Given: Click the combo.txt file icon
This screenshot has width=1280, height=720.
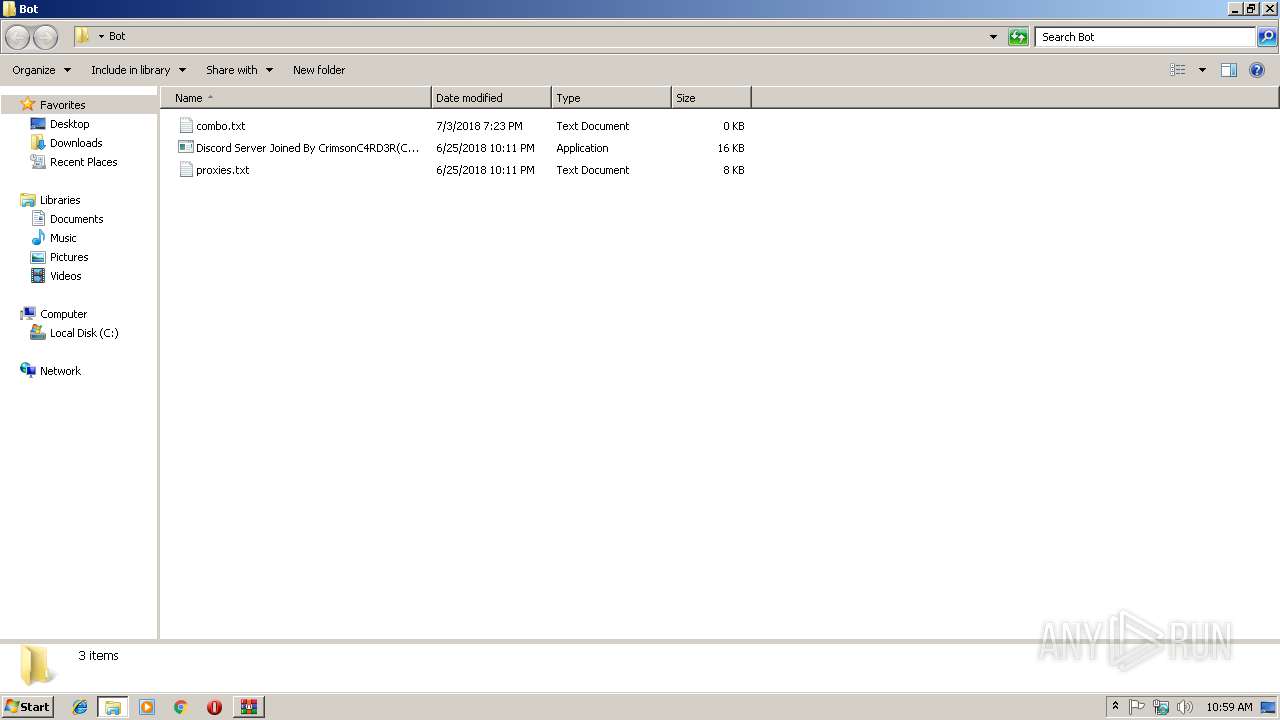Looking at the screenshot, I should [x=185, y=126].
